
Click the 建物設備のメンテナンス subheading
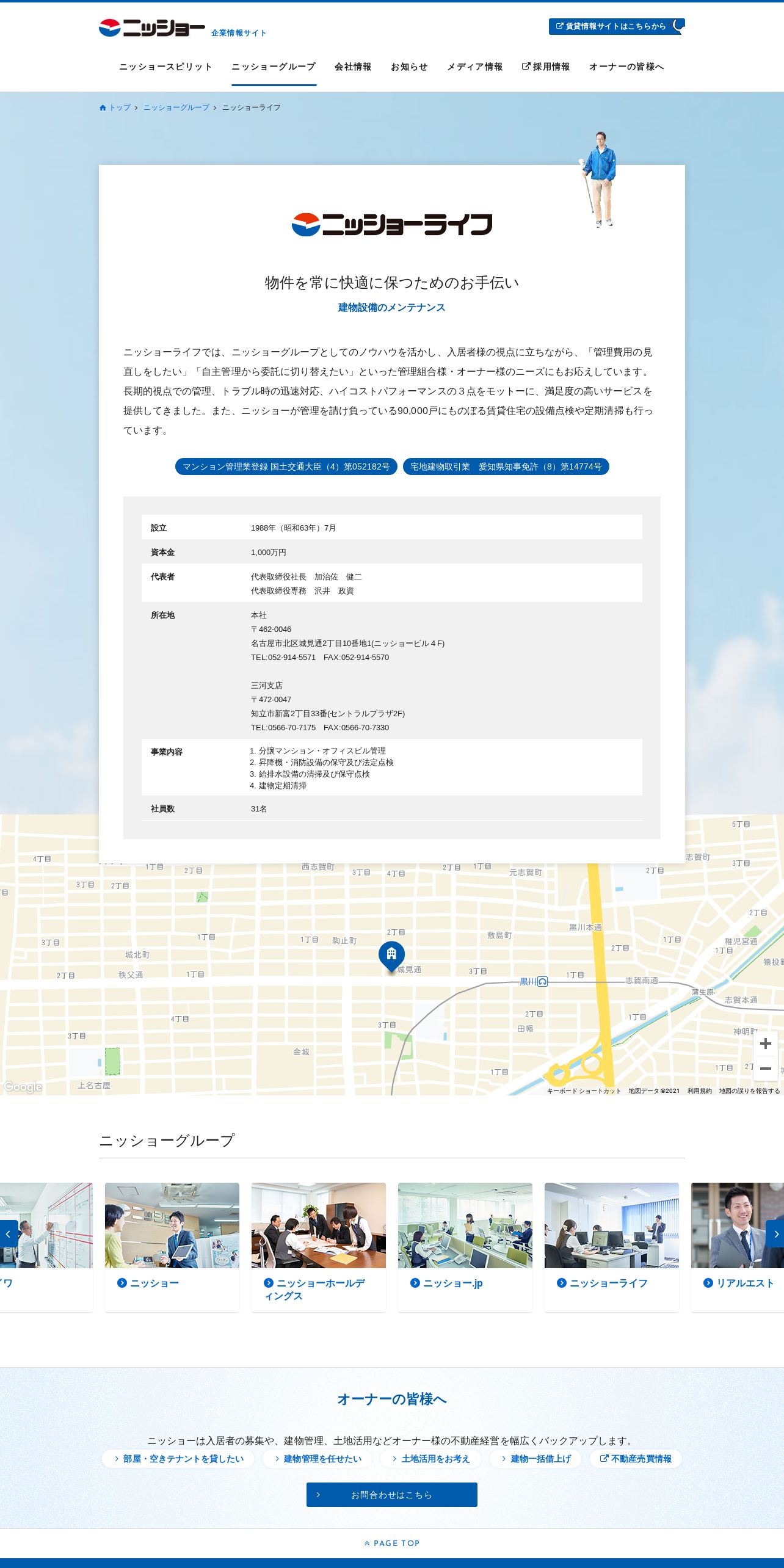[x=392, y=308]
